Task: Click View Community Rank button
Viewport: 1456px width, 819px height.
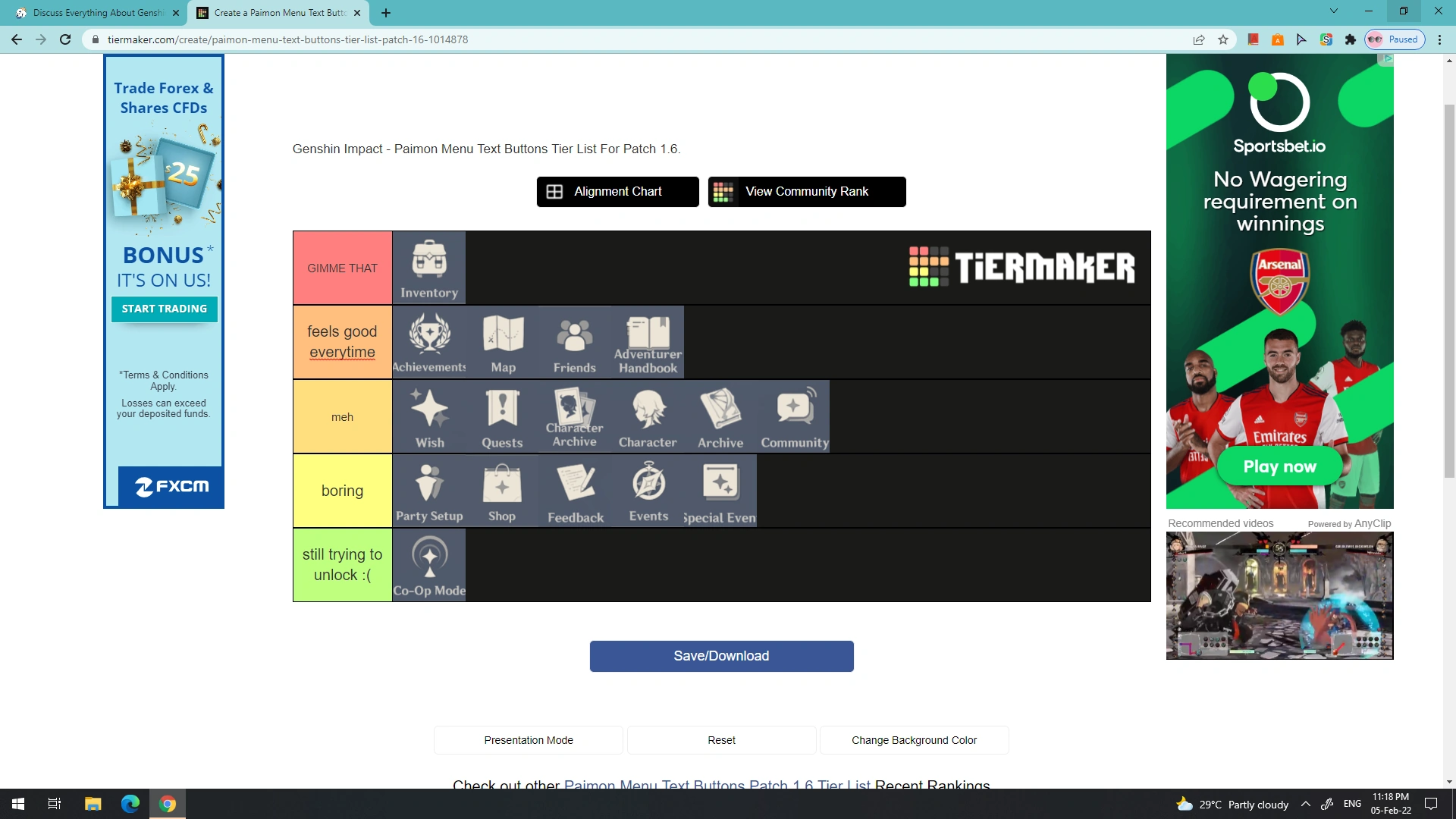Action: click(x=806, y=192)
